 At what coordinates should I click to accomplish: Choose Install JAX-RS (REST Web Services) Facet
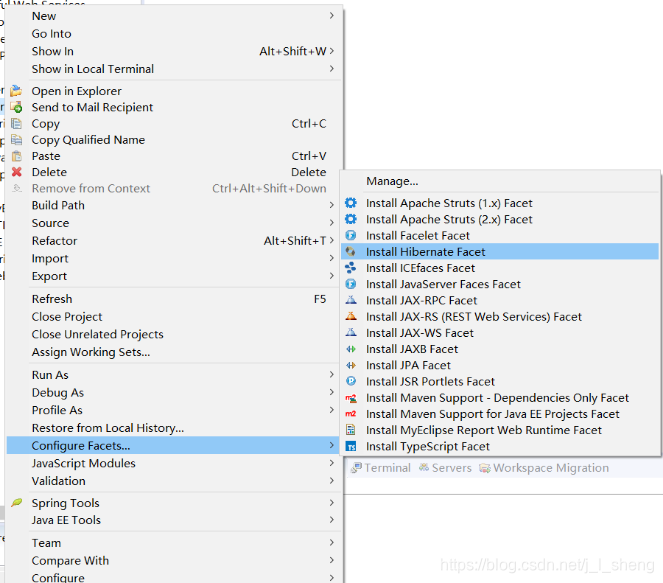500,316
